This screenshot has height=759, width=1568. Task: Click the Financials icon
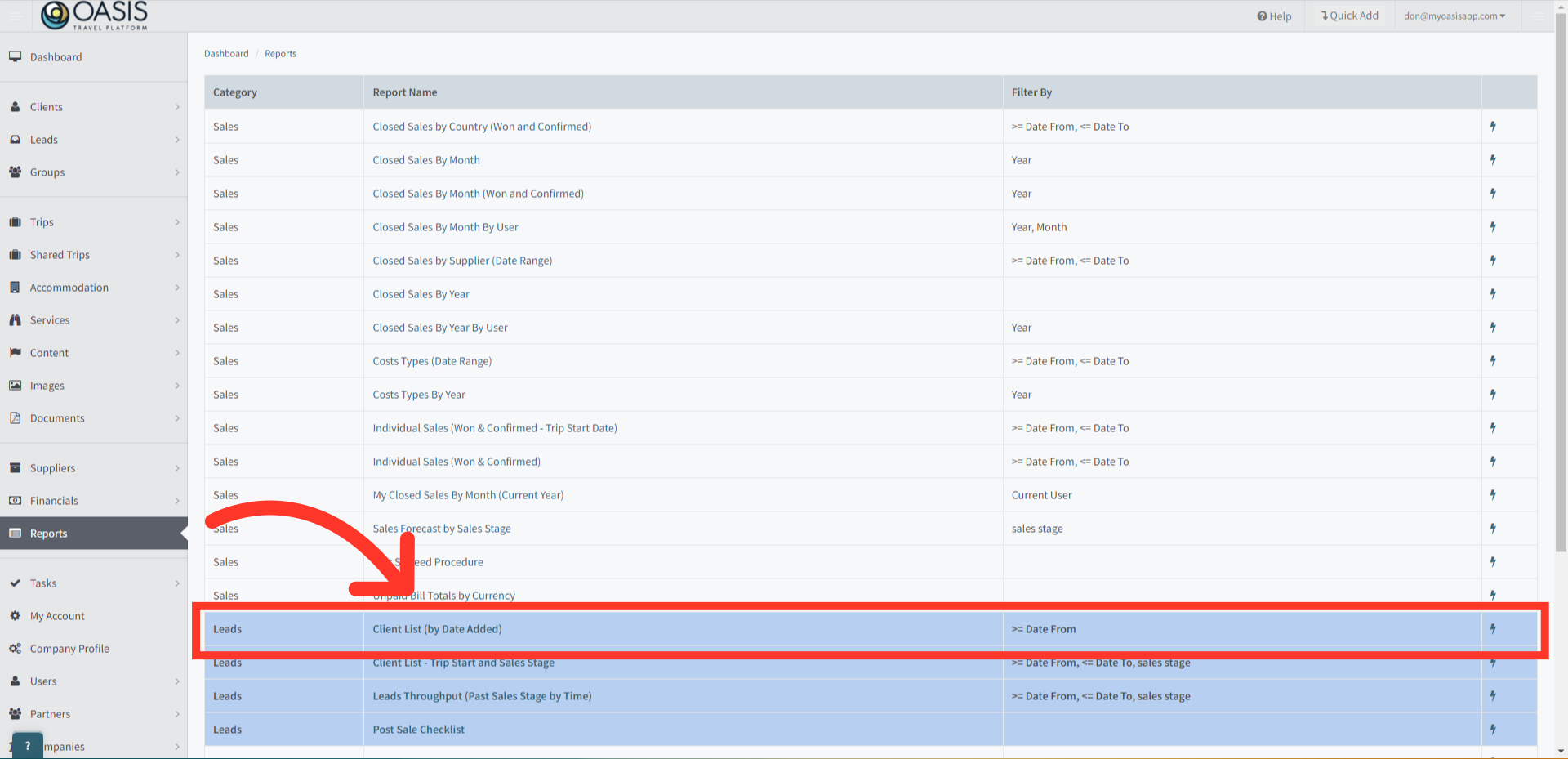point(16,500)
